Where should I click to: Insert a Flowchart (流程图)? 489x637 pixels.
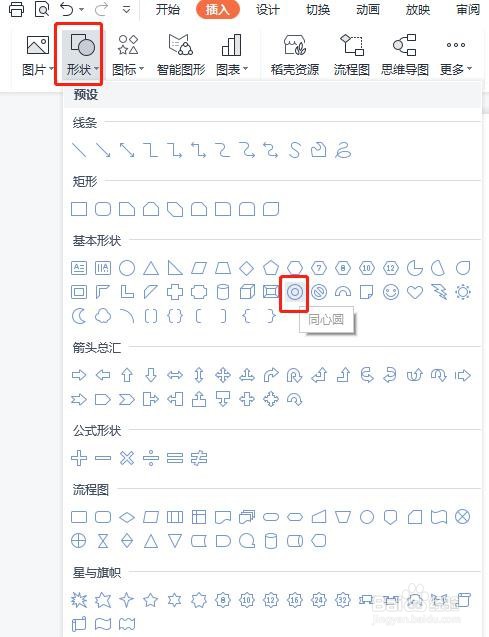352,54
